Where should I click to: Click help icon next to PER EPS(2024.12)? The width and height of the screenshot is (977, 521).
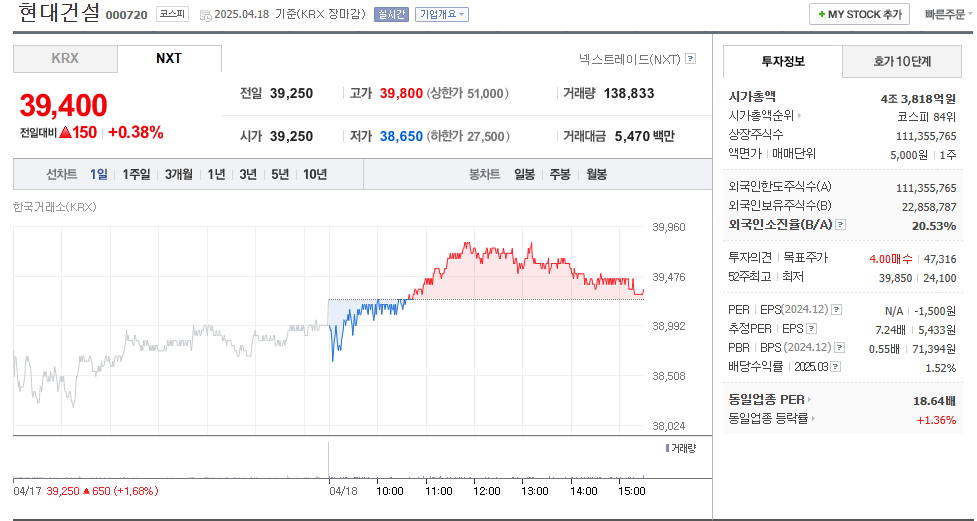pyautogui.click(x=836, y=310)
